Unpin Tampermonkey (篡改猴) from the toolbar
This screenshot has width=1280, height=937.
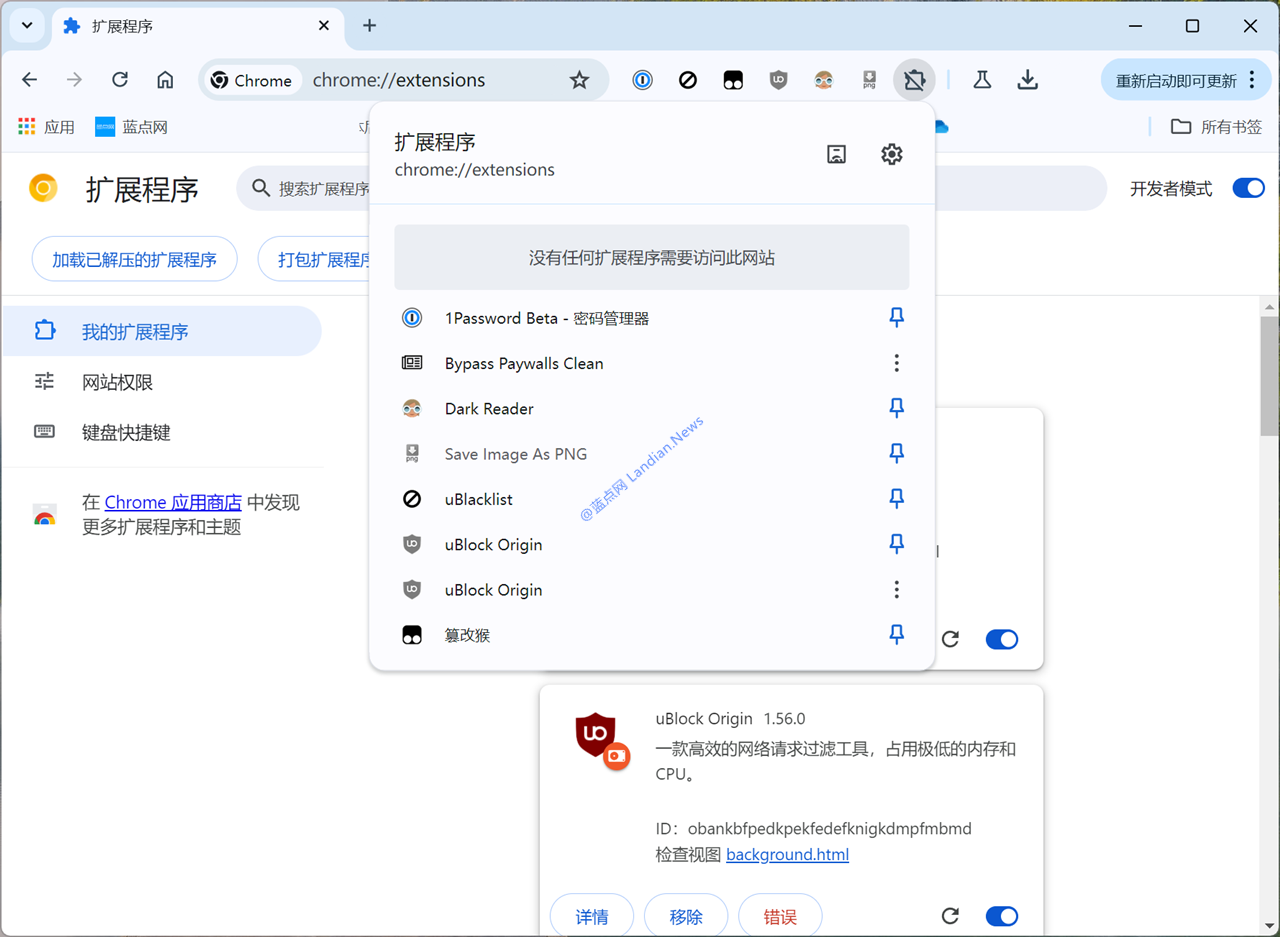[x=897, y=635]
